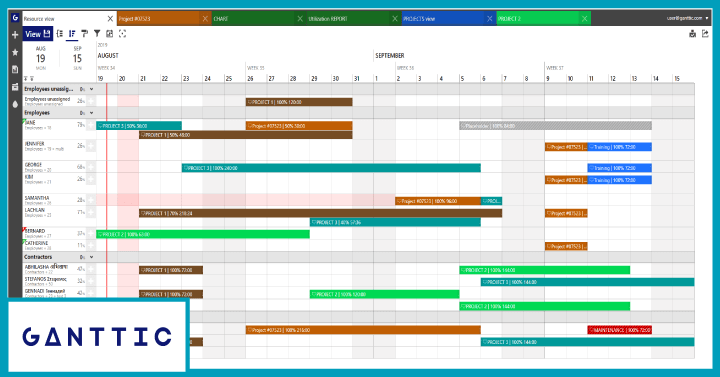Click the SEPTEMBER month header
720x377 pixels.
tap(389, 56)
